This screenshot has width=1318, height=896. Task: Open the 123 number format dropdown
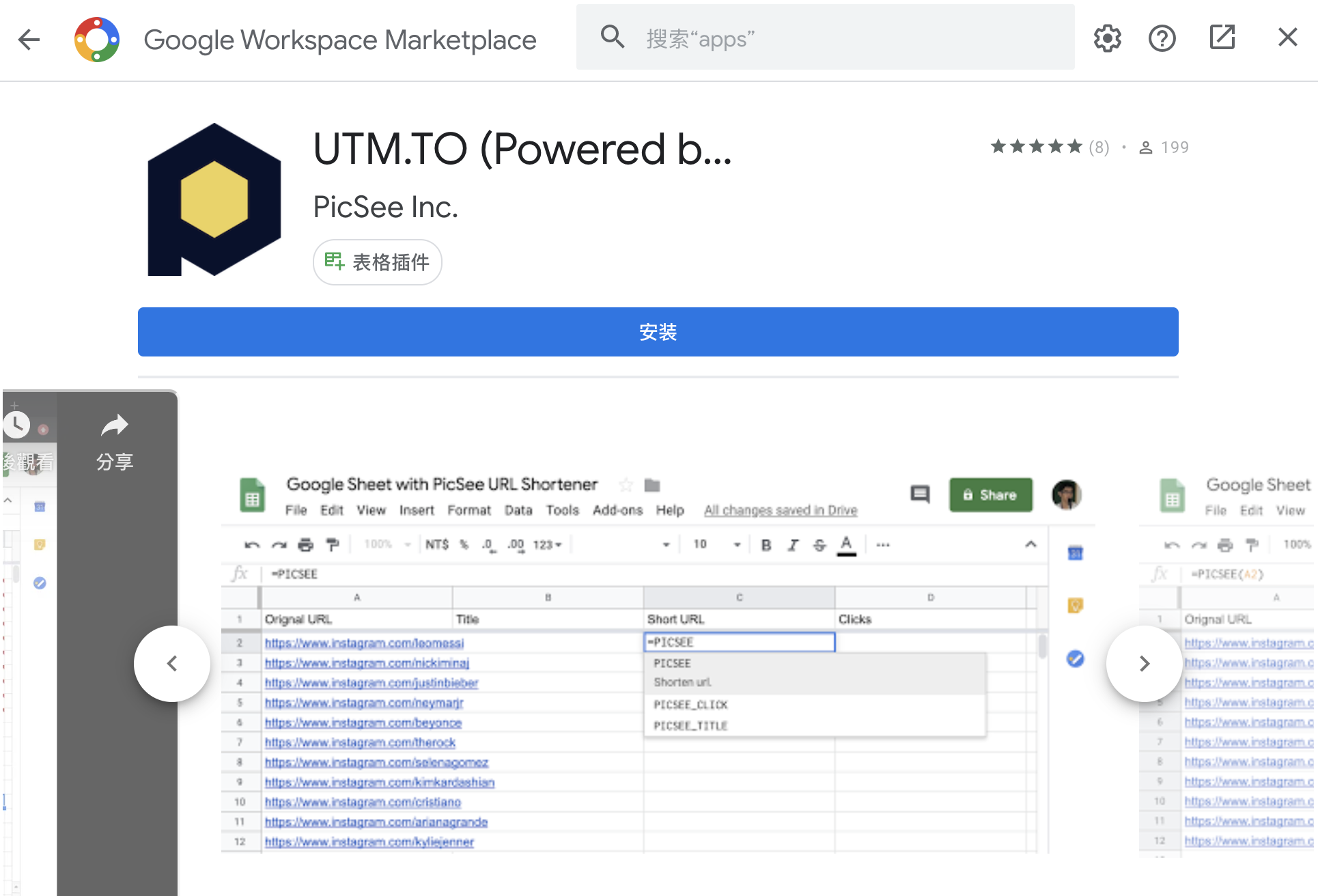pyautogui.click(x=547, y=545)
